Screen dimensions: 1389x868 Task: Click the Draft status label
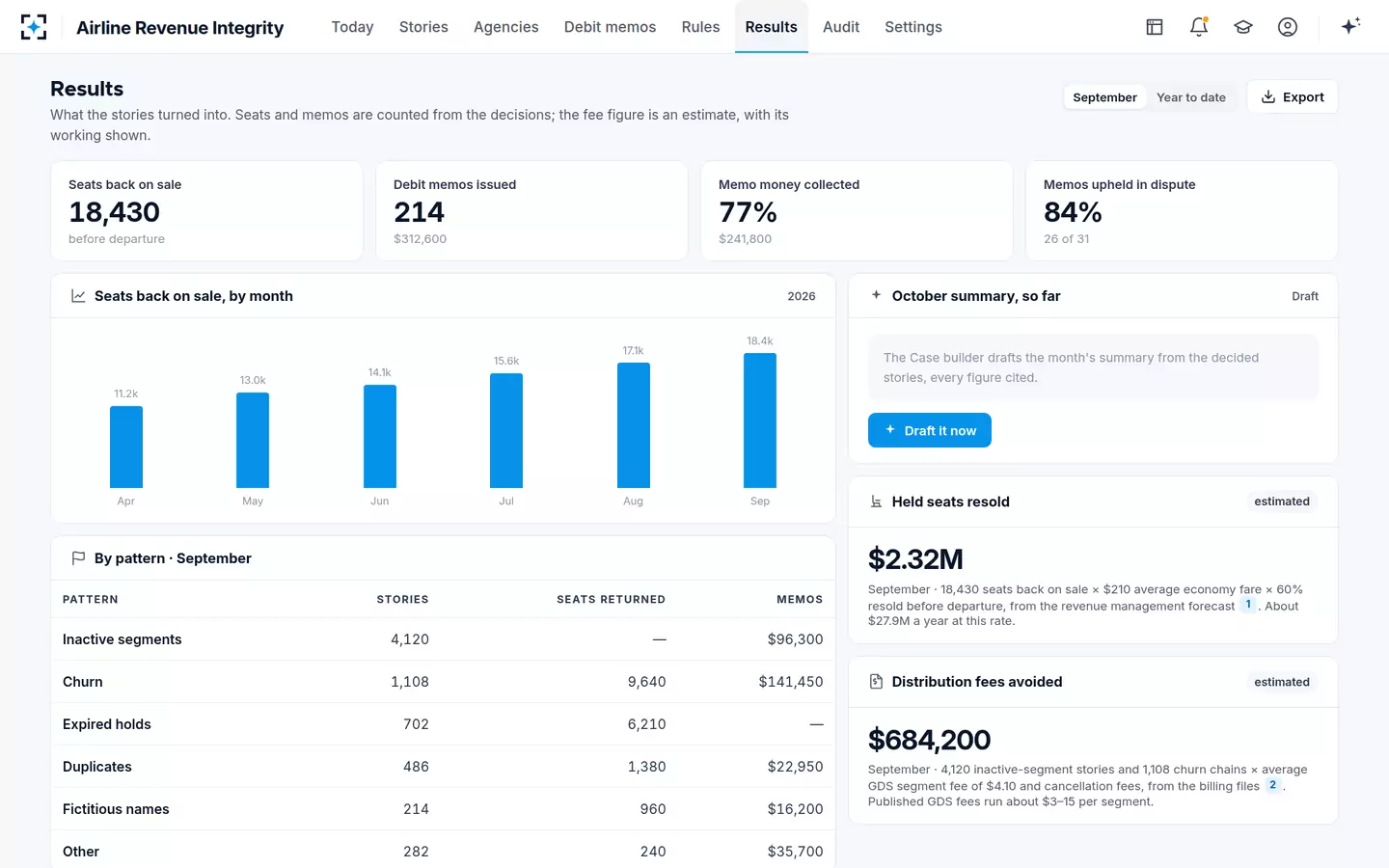(x=1305, y=296)
